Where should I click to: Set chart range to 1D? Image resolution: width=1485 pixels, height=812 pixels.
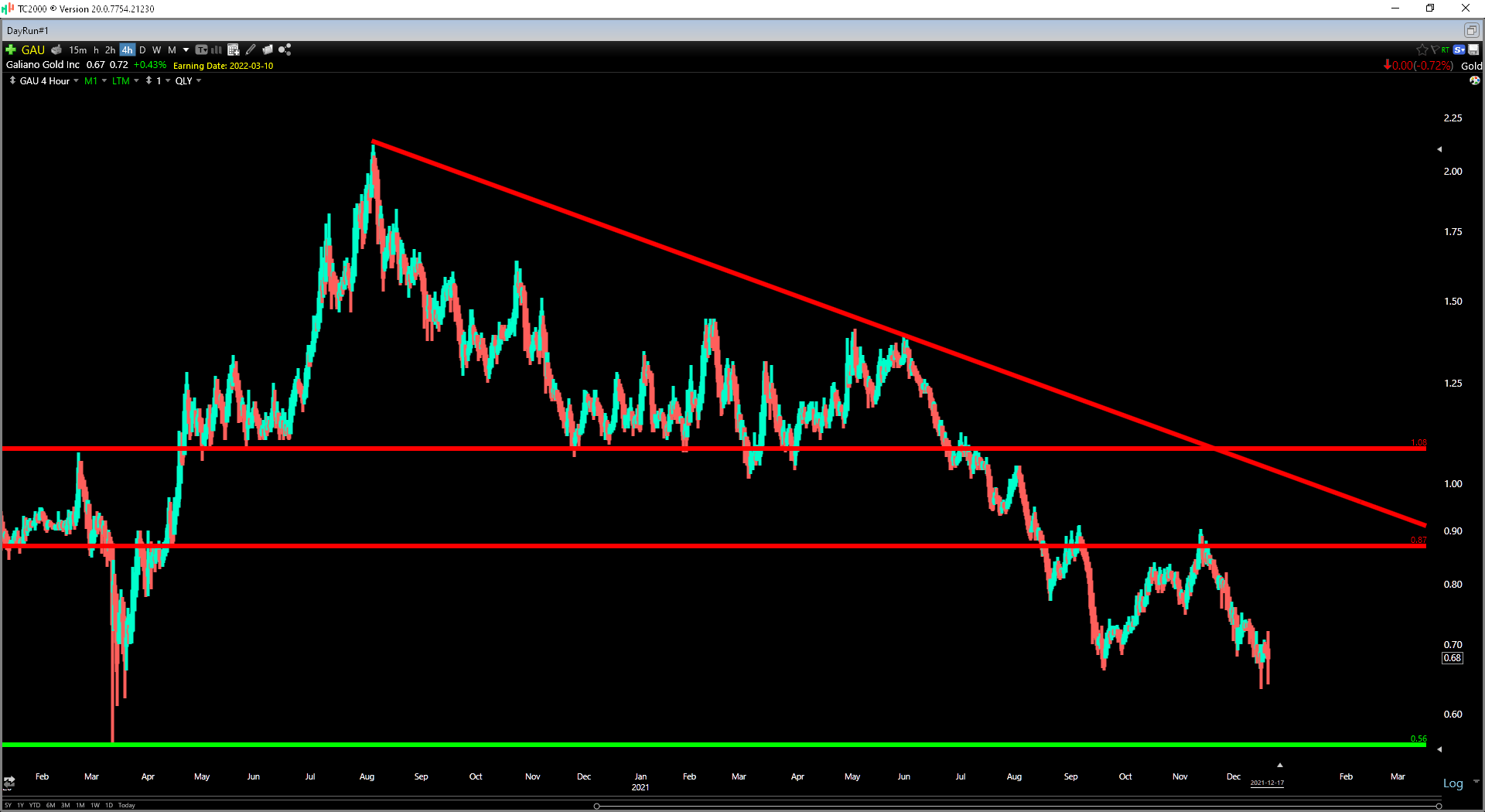tap(109, 805)
